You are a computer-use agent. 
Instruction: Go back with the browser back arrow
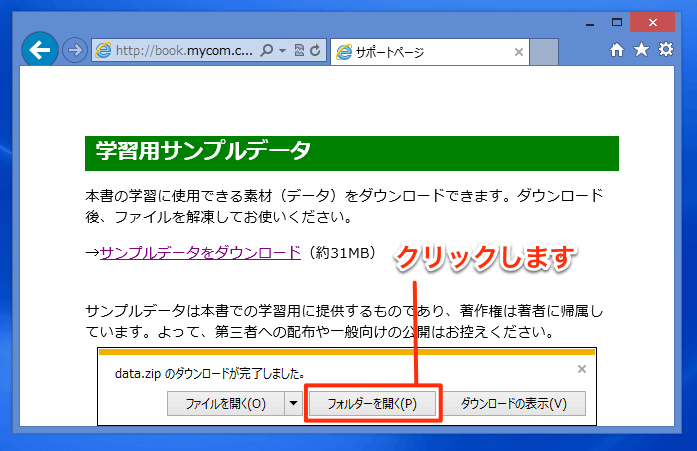point(40,50)
